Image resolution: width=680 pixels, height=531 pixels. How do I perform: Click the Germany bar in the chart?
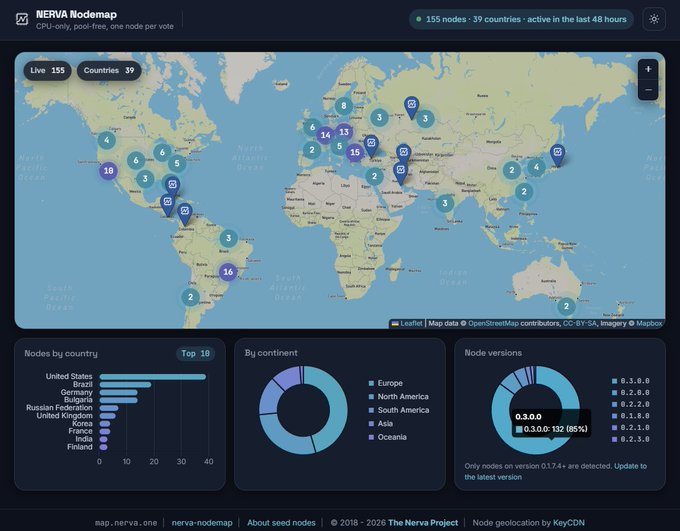pos(118,392)
